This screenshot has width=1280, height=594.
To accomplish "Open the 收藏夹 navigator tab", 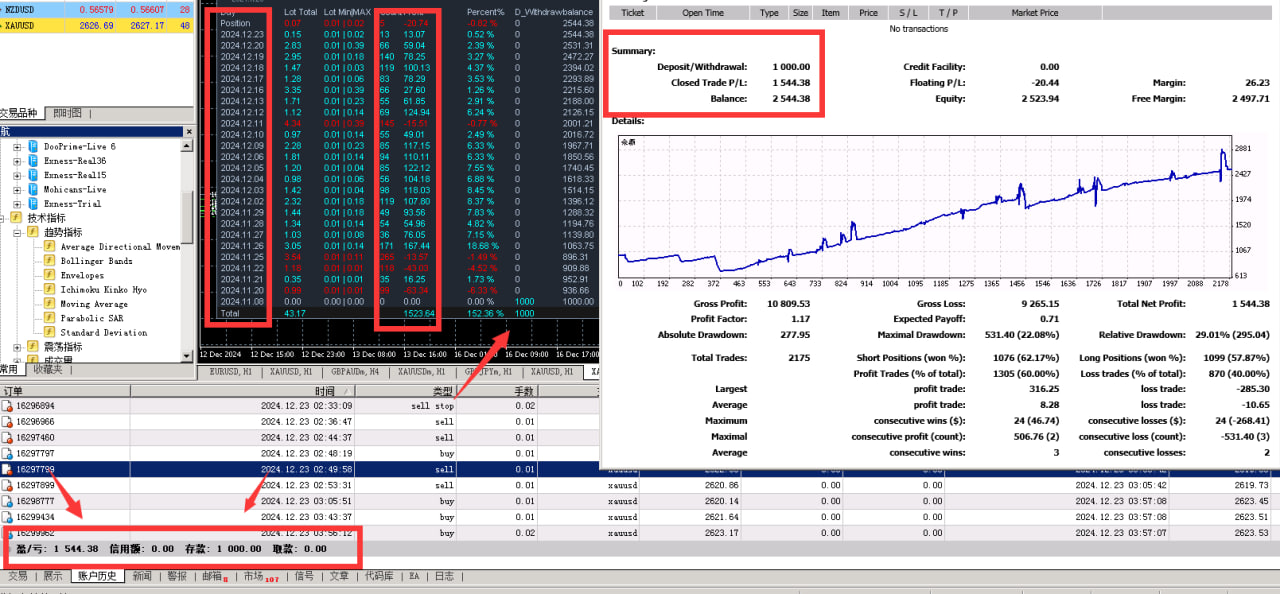I will (x=46, y=369).
